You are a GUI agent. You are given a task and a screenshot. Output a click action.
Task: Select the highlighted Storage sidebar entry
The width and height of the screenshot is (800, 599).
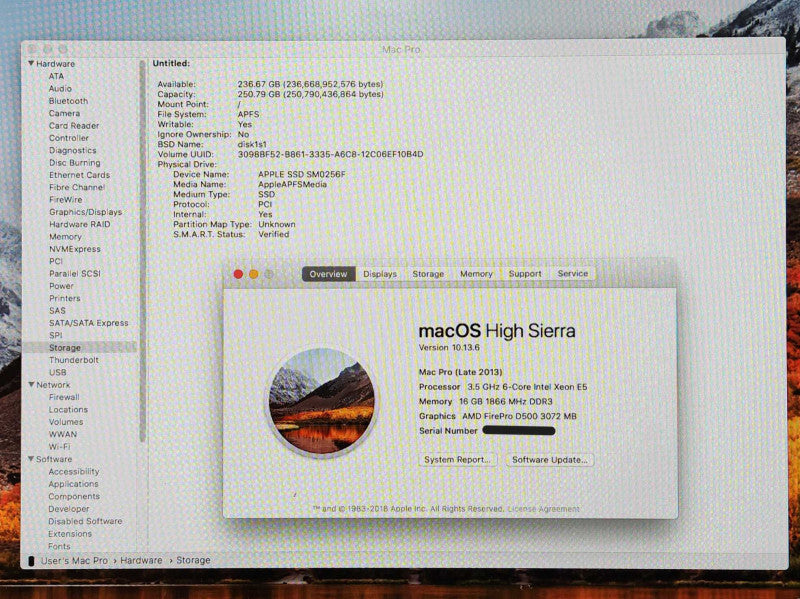[80, 347]
